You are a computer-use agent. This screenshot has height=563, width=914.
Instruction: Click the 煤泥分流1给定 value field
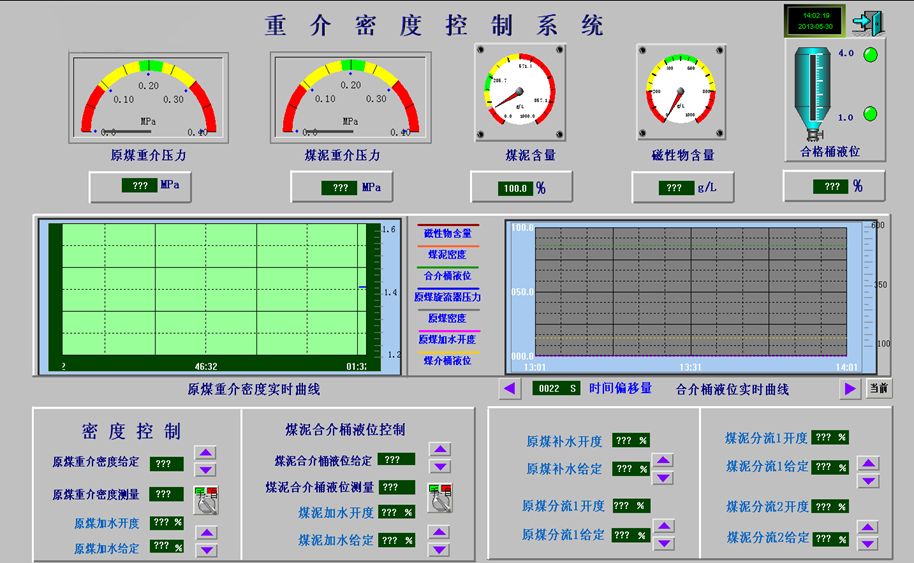[830, 467]
